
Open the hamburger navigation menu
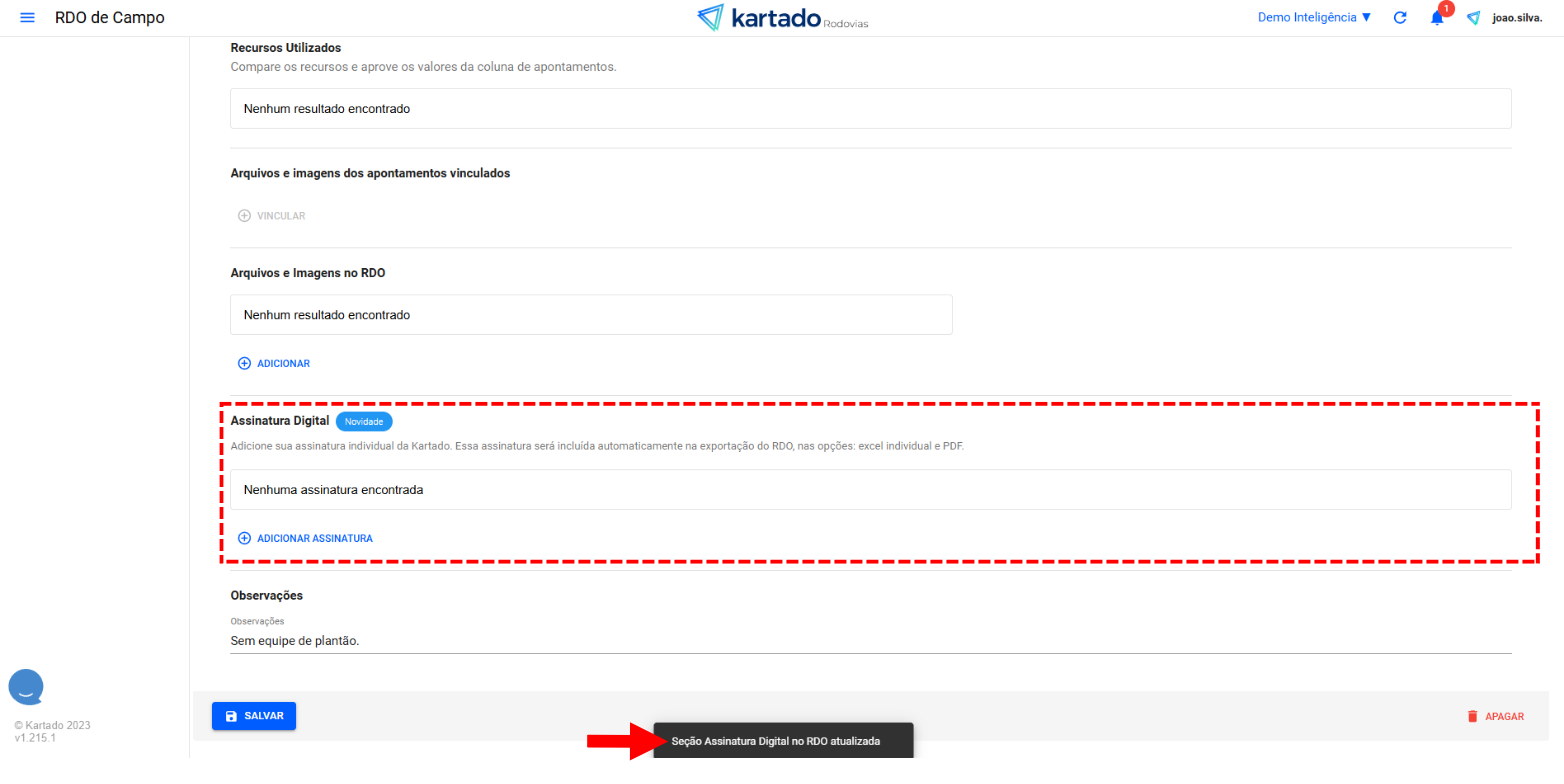pos(27,18)
